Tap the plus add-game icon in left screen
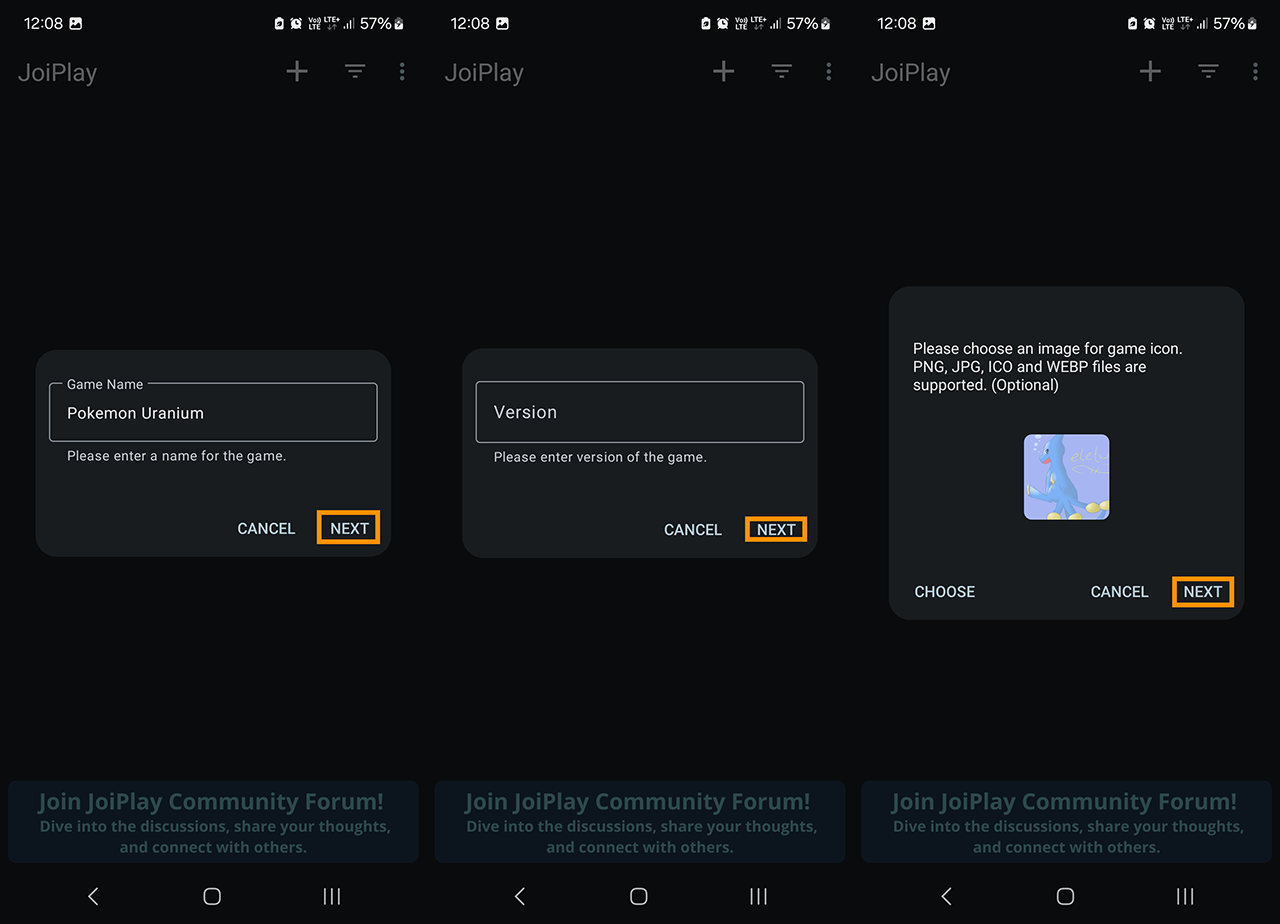The width and height of the screenshot is (1280, 924). tap(297, 71)
